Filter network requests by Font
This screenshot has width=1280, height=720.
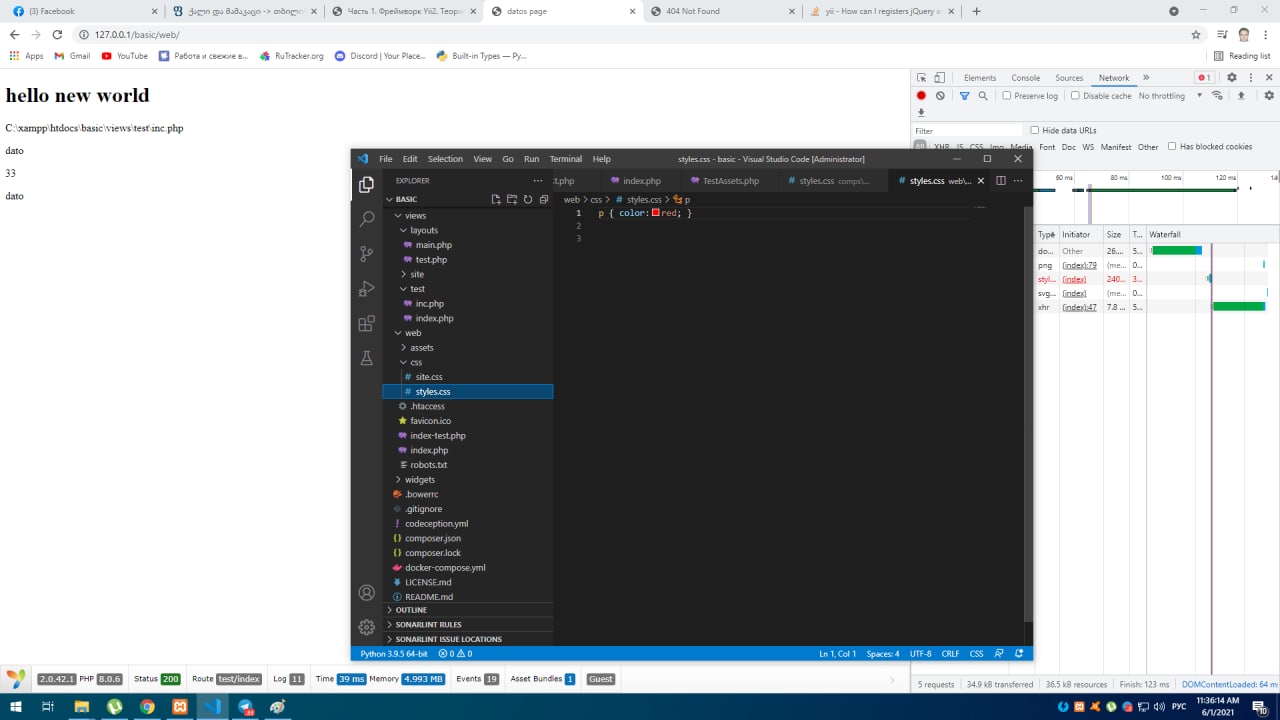tap(1047, 147)
